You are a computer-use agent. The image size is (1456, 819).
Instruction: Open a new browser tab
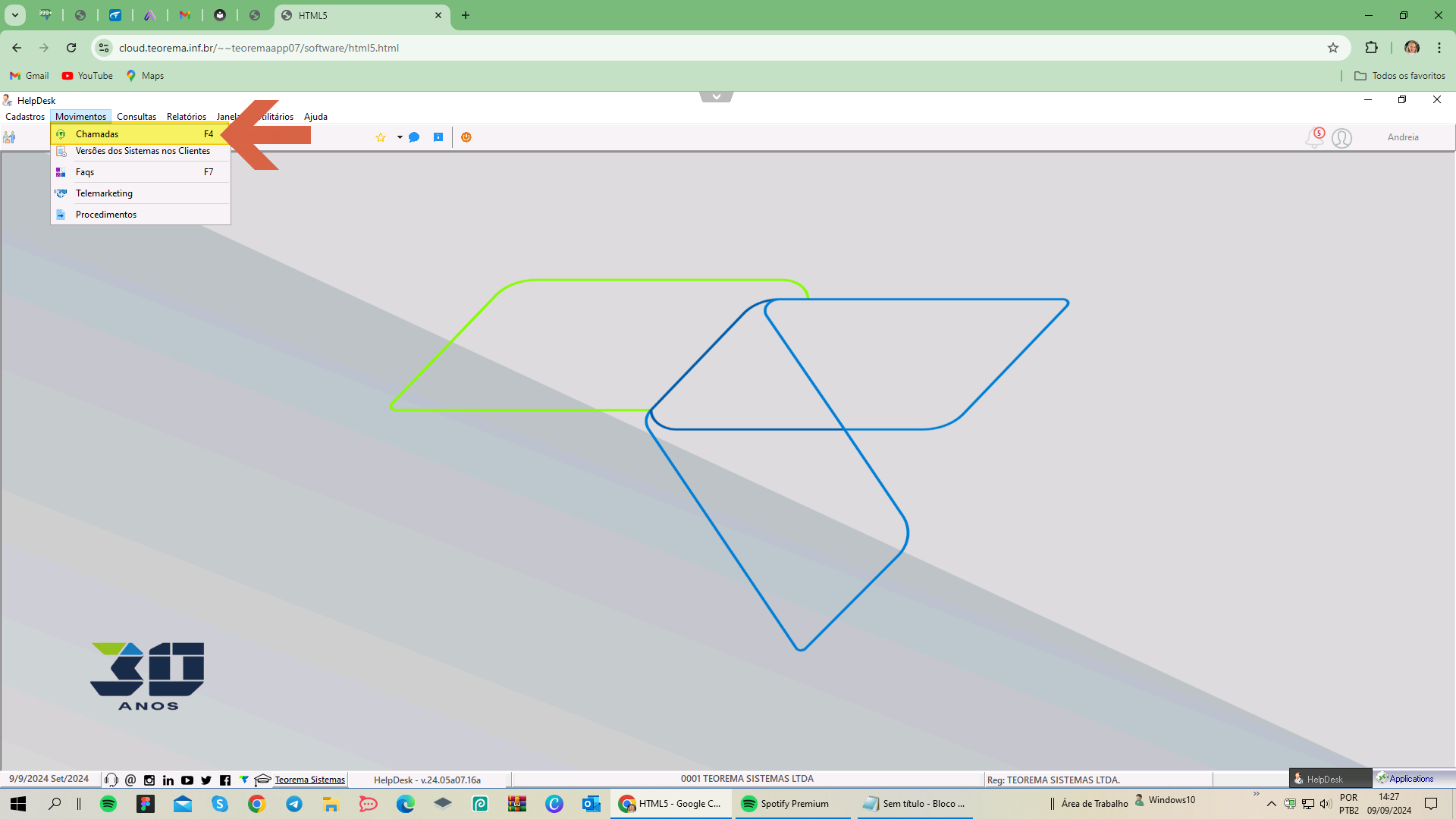[x=466, y=15]
